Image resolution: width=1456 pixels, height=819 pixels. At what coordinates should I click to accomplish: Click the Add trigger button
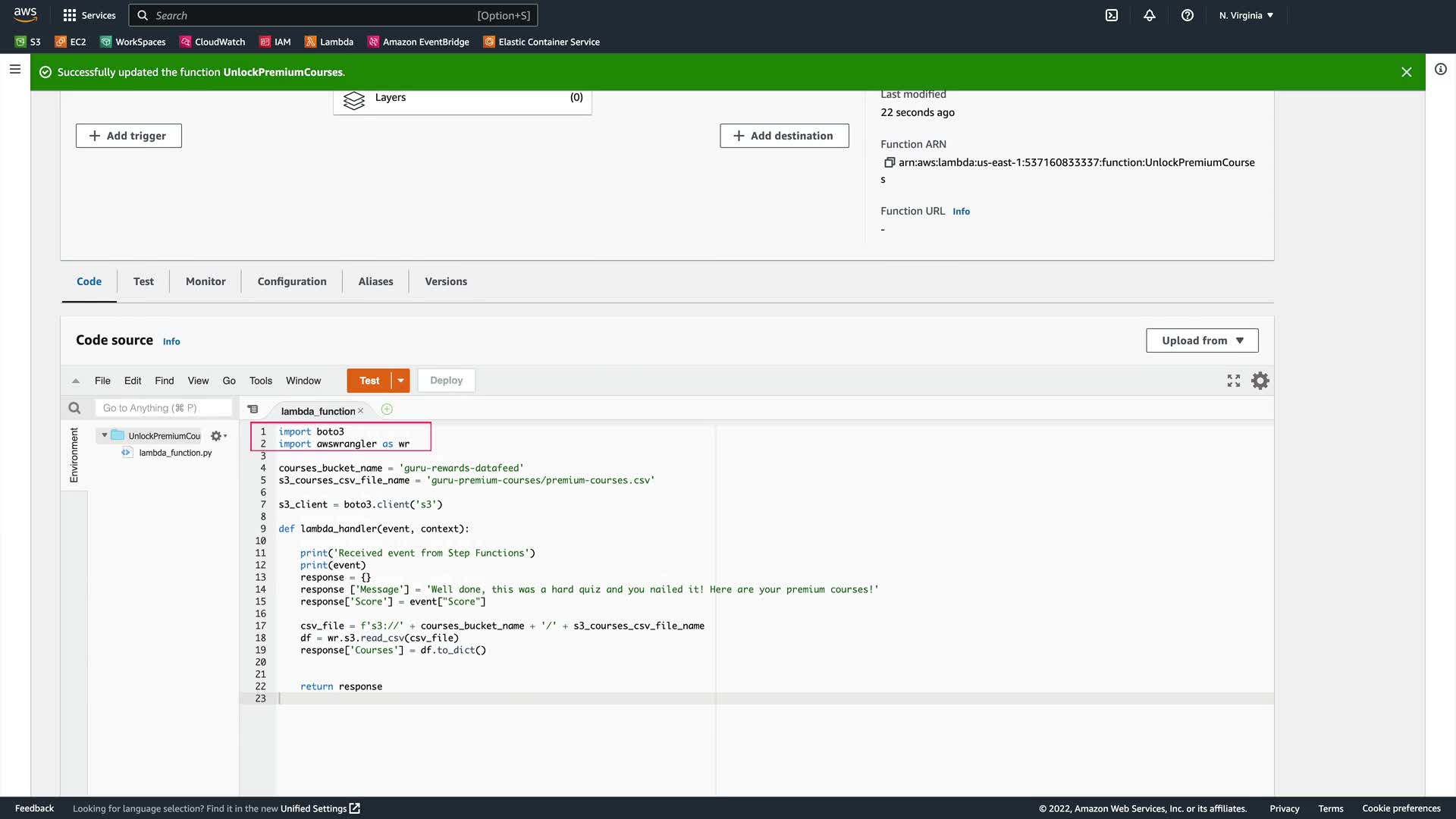click(129, 136)
